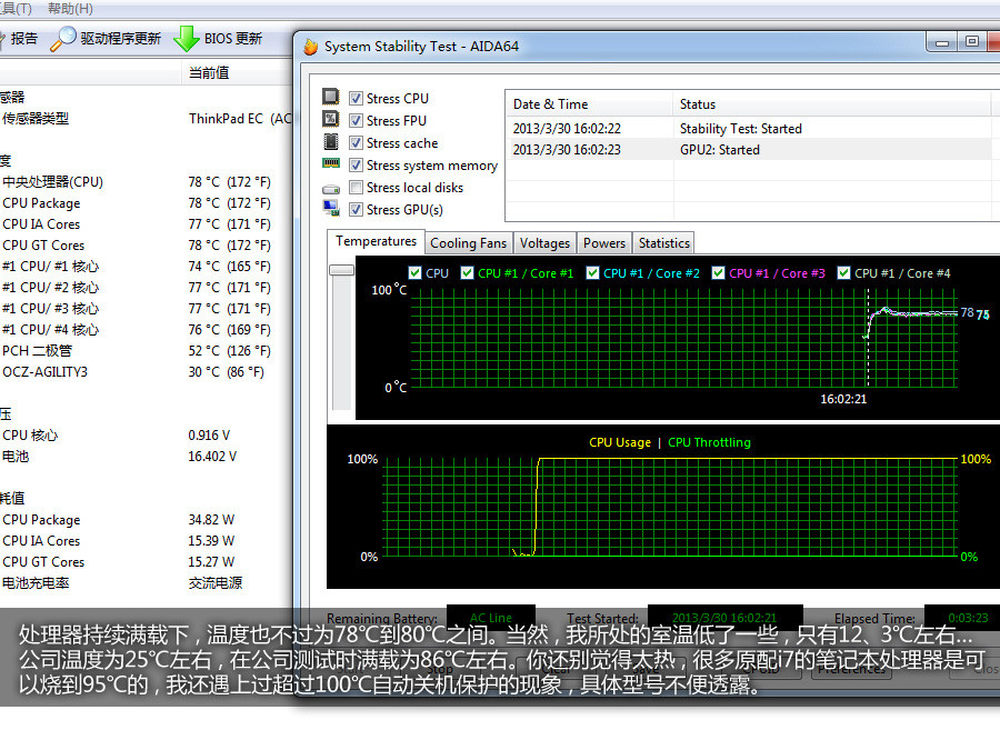Toggle the Stress FPU checkbox
Image resolution: width=1000 pixels, height=750 pixels.
[x=356, y=121]
